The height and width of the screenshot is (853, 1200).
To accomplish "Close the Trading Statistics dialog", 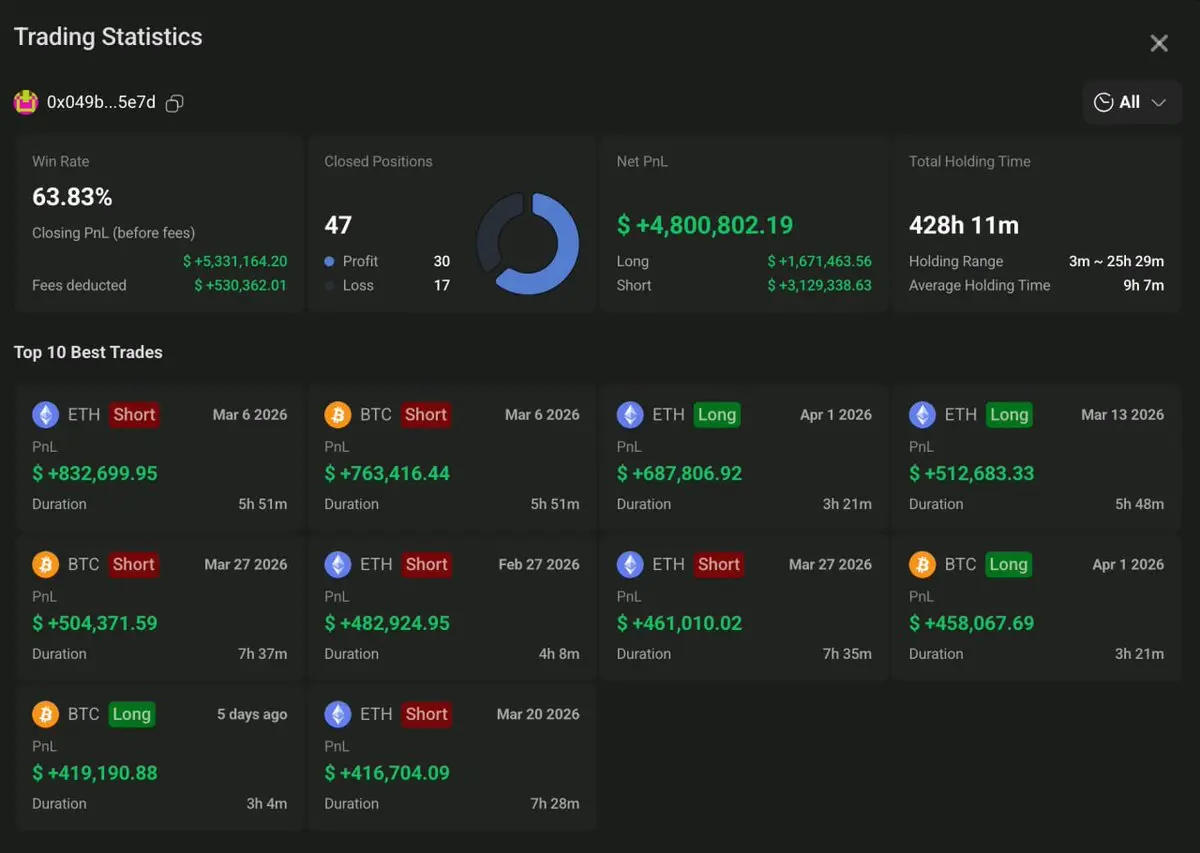I will click(1159, 43).
